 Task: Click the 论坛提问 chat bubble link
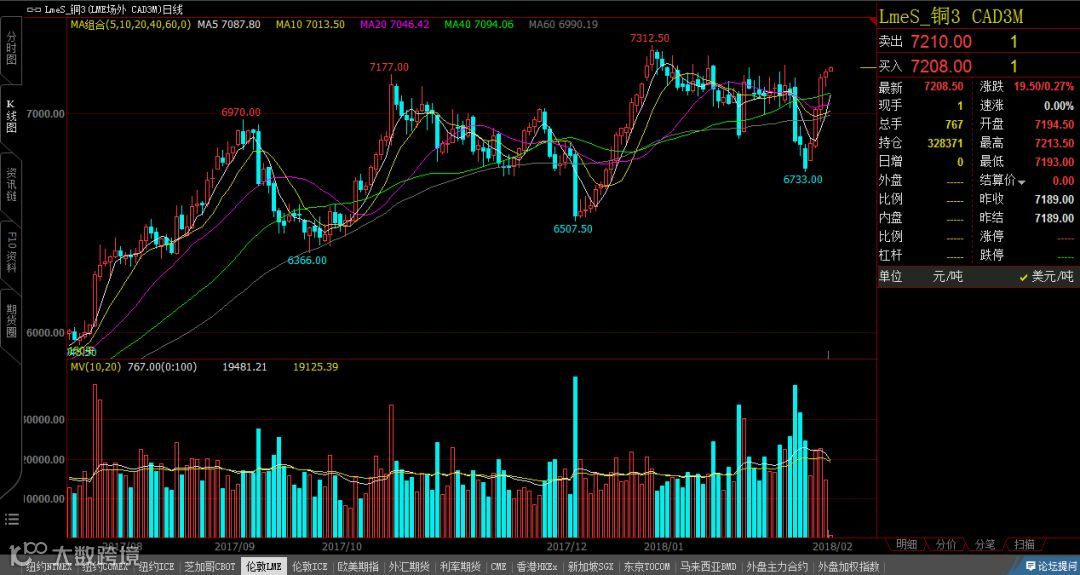coord(1052,567)
